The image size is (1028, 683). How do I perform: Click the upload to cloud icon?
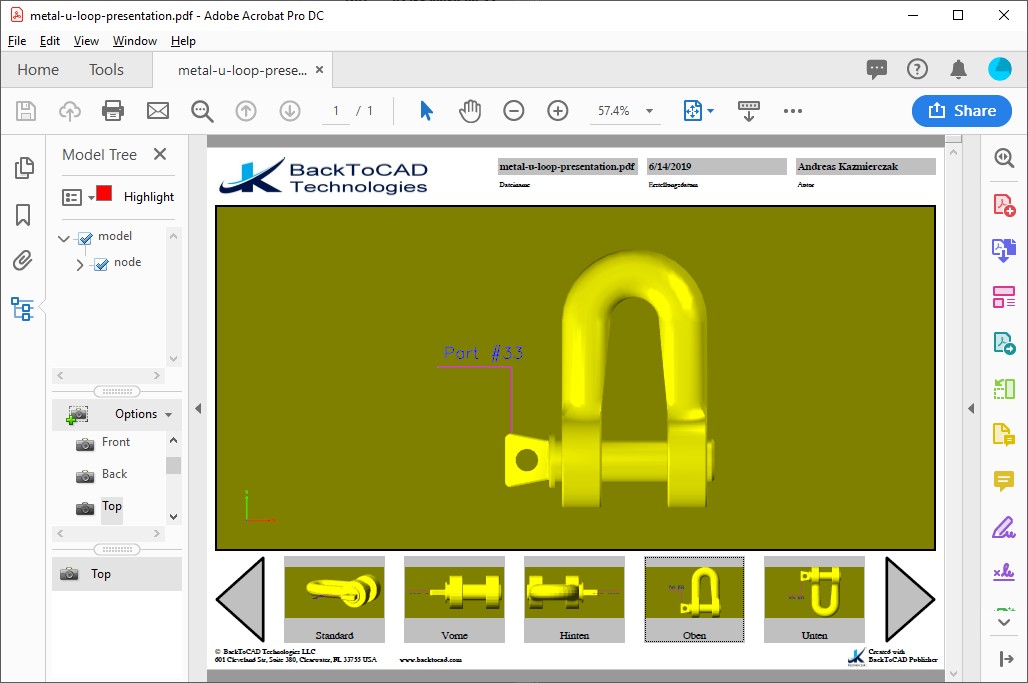tap(69, 111)
